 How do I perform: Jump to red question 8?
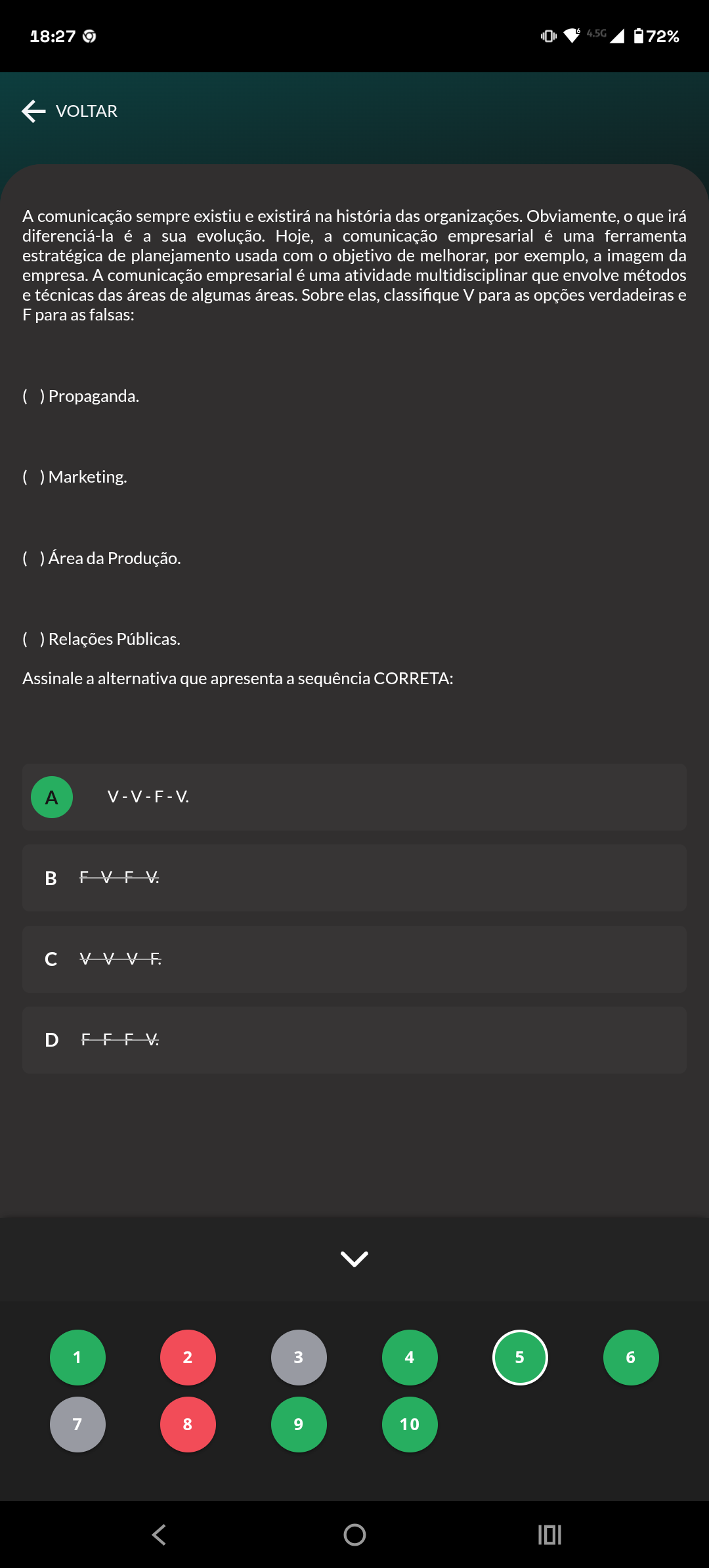pyautogui.click(x=188, y=1424)
